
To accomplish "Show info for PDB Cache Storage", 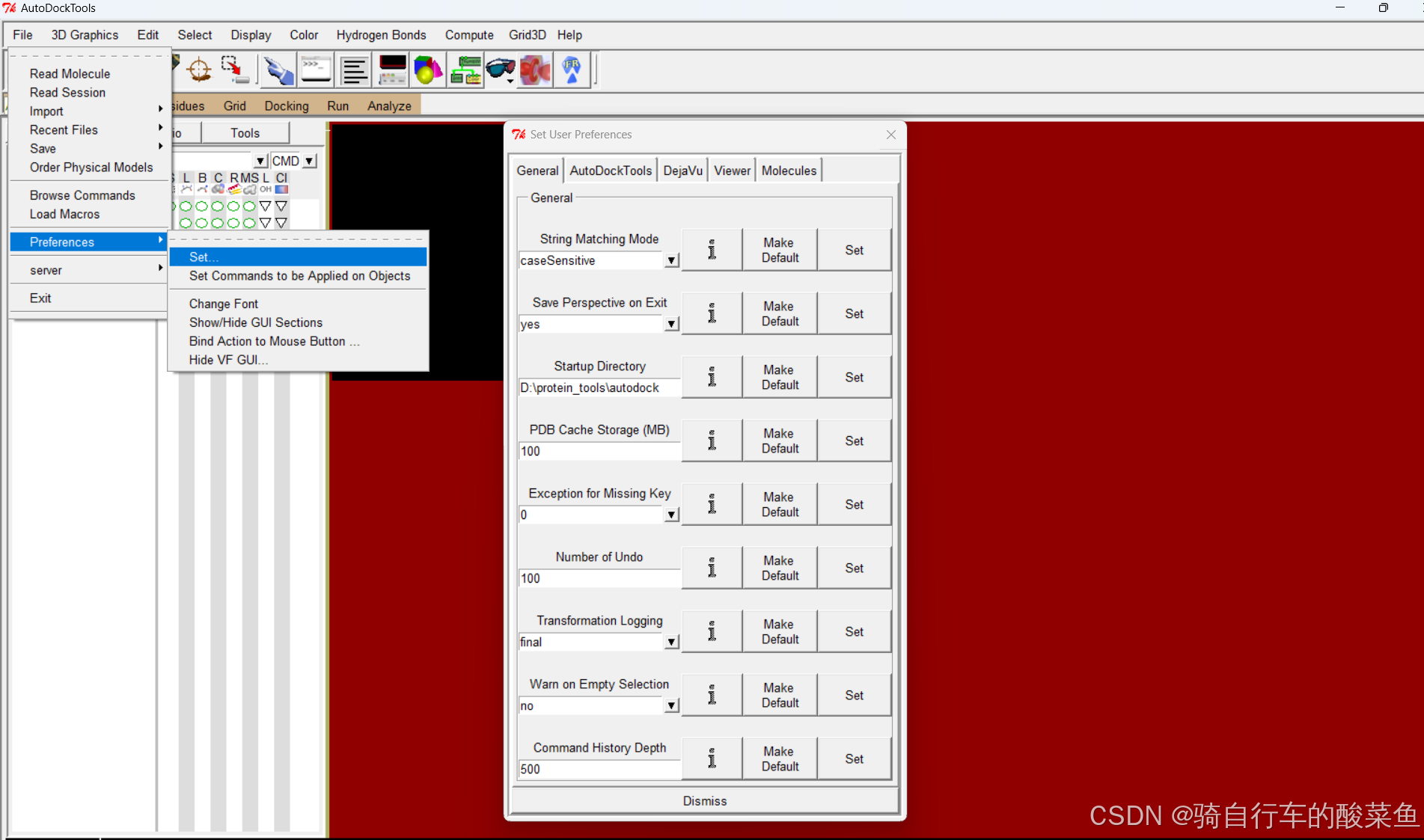I will coord(712,441).
